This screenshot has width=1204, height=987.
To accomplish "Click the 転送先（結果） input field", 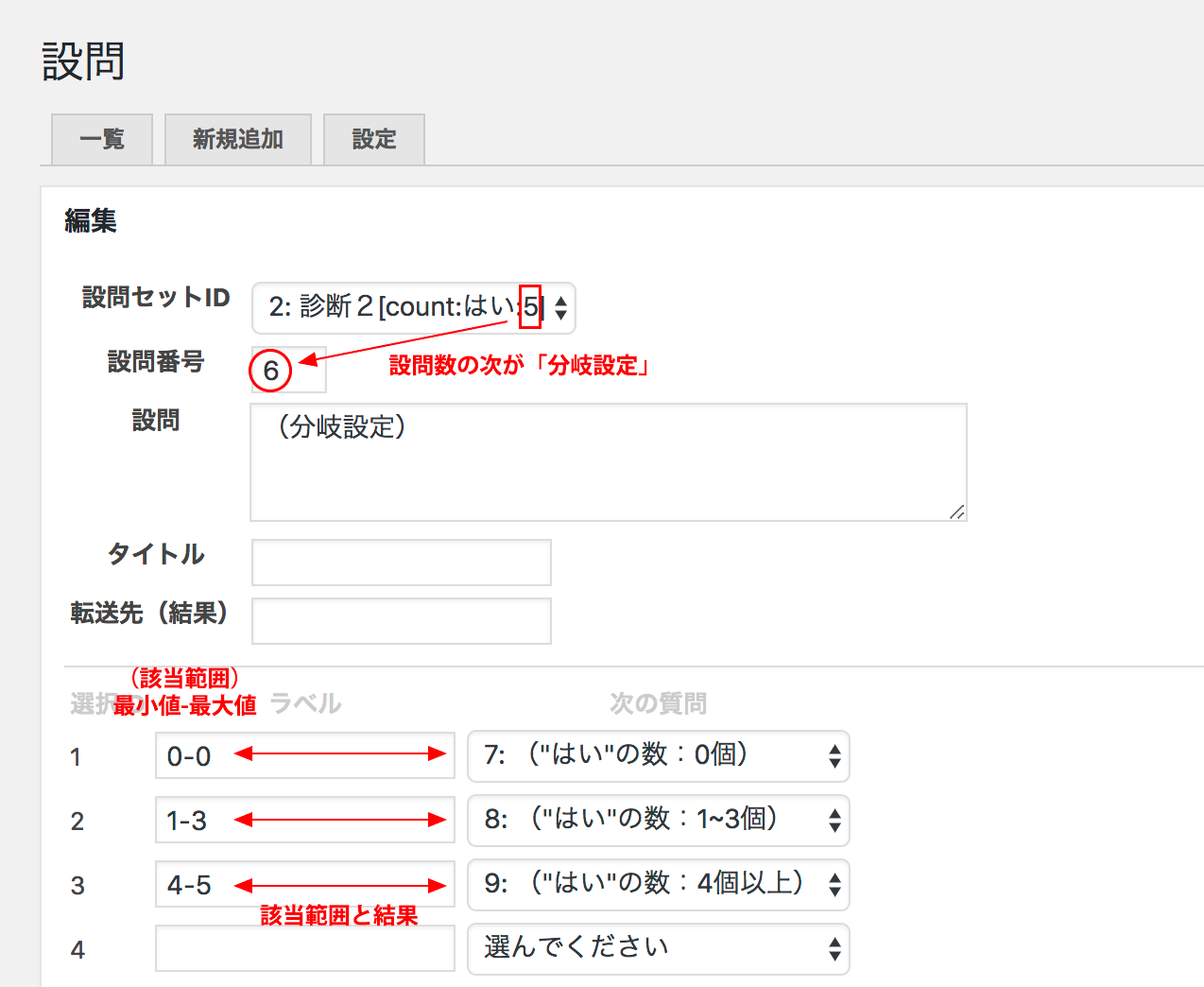I will click(401, 620).
